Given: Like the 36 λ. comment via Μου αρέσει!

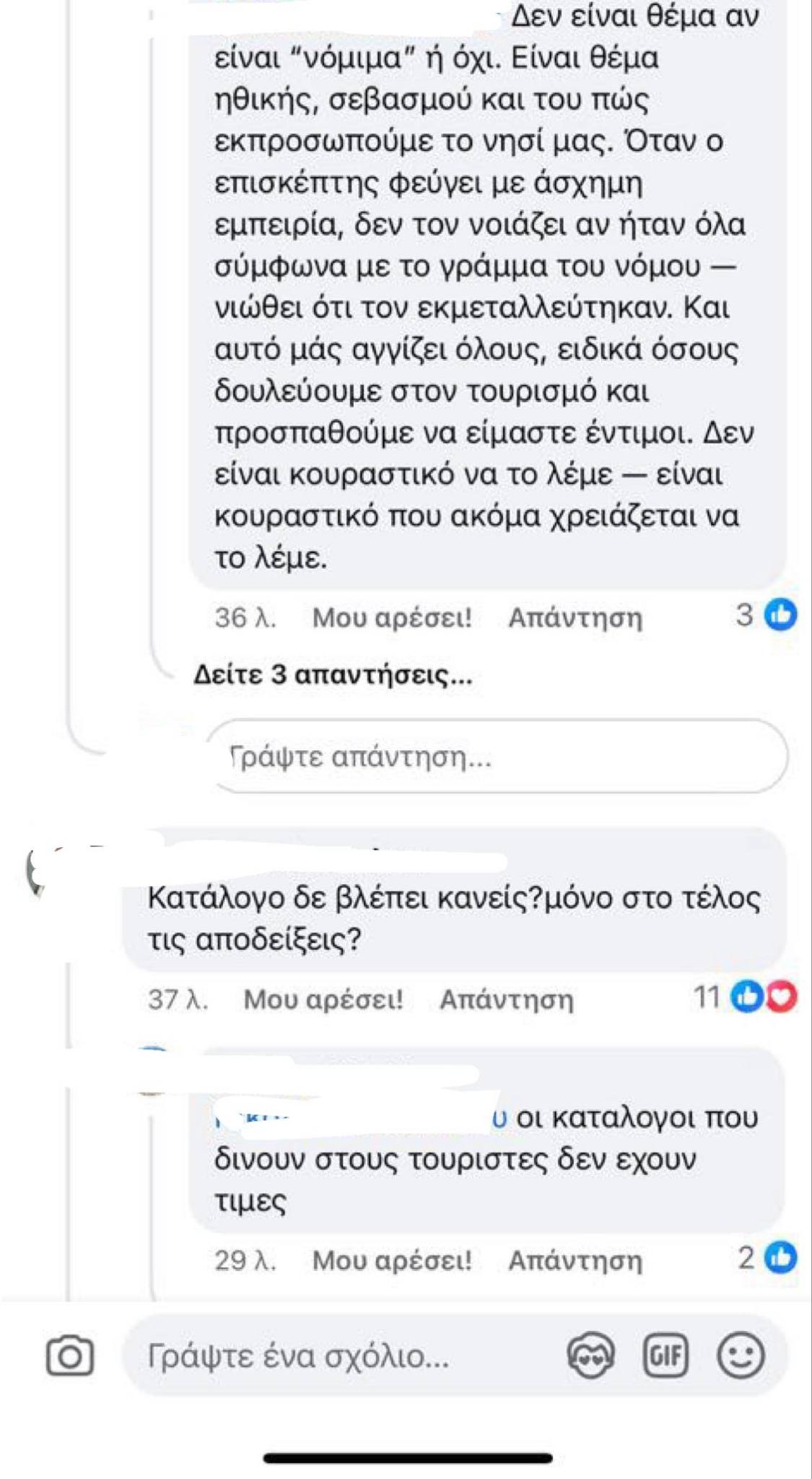Looking at the screenshot, I should point(391,617).
